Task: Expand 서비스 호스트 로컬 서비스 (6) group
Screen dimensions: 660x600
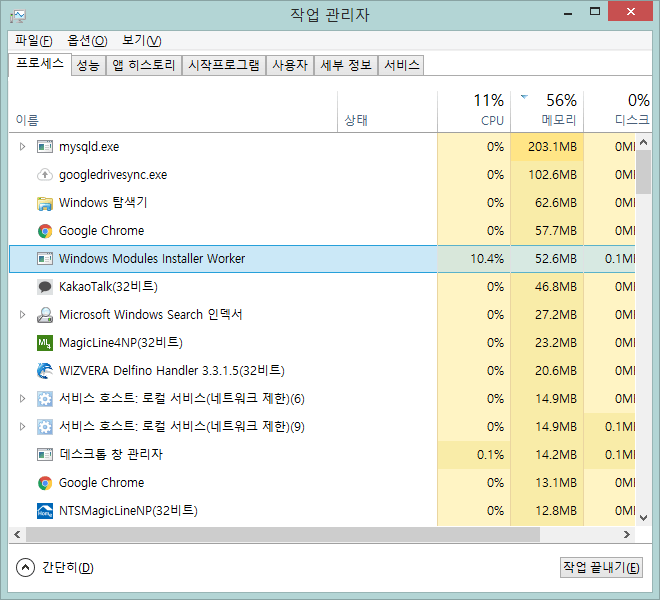Action: tap(22, 399)
